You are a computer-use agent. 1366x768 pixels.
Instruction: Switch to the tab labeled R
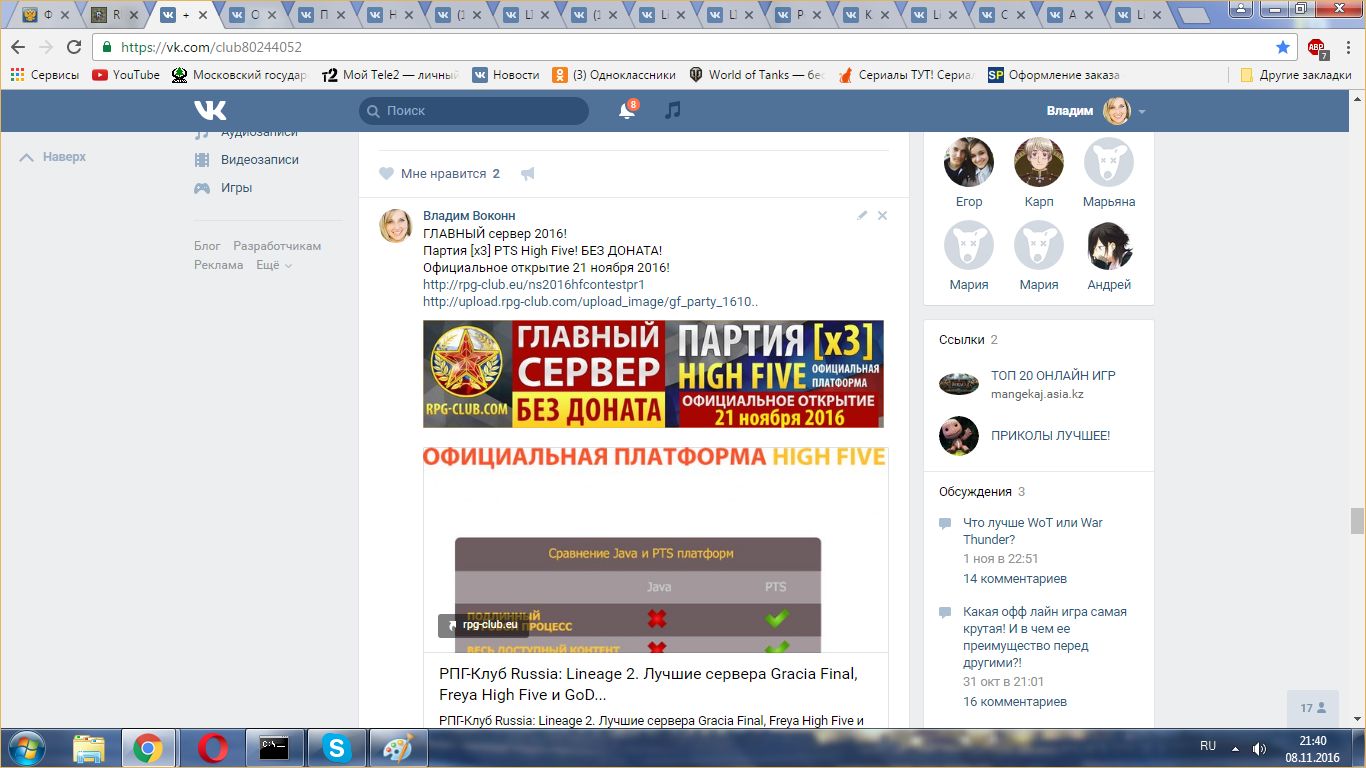(x=111, y=15)
